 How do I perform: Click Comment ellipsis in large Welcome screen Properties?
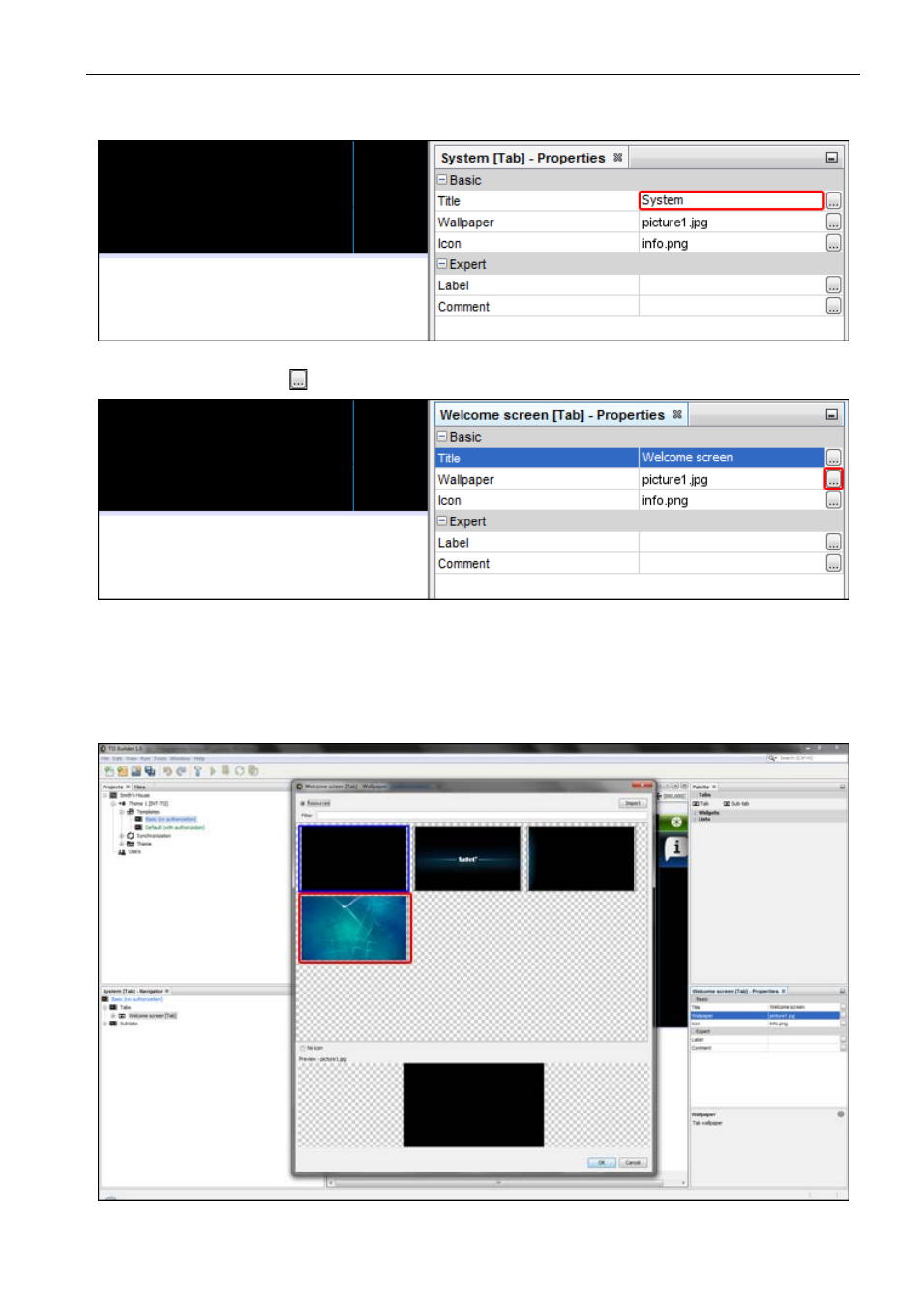833,564
